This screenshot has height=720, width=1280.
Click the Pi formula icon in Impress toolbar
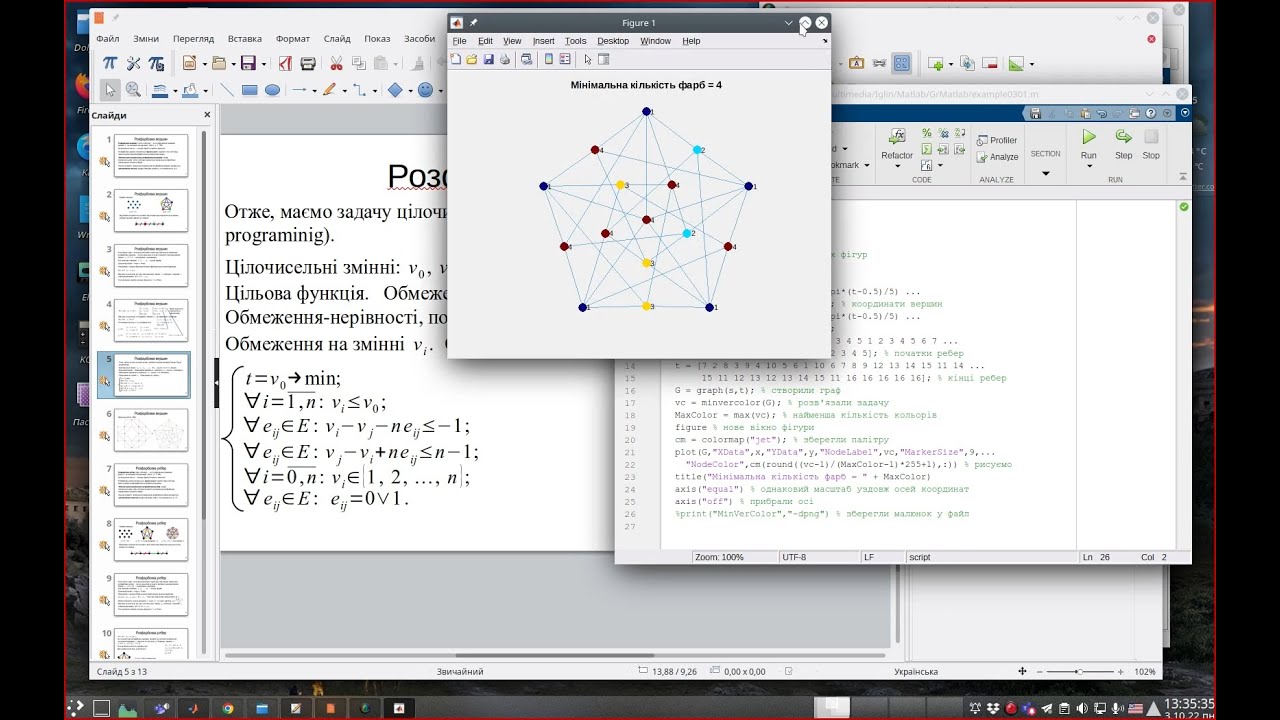110,63
